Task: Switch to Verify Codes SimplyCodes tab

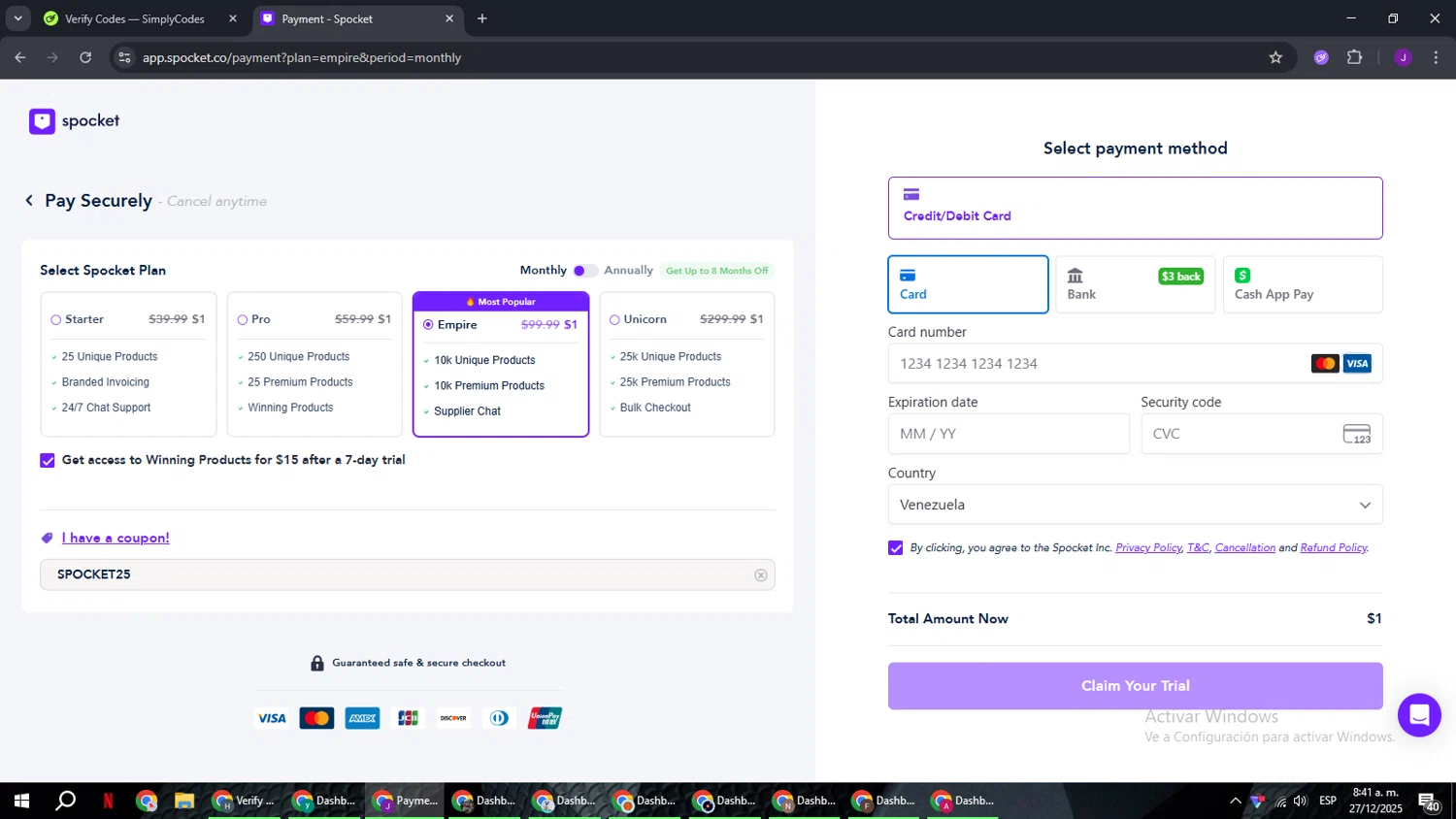Action: pyautogui.click(x=135, y=18)
